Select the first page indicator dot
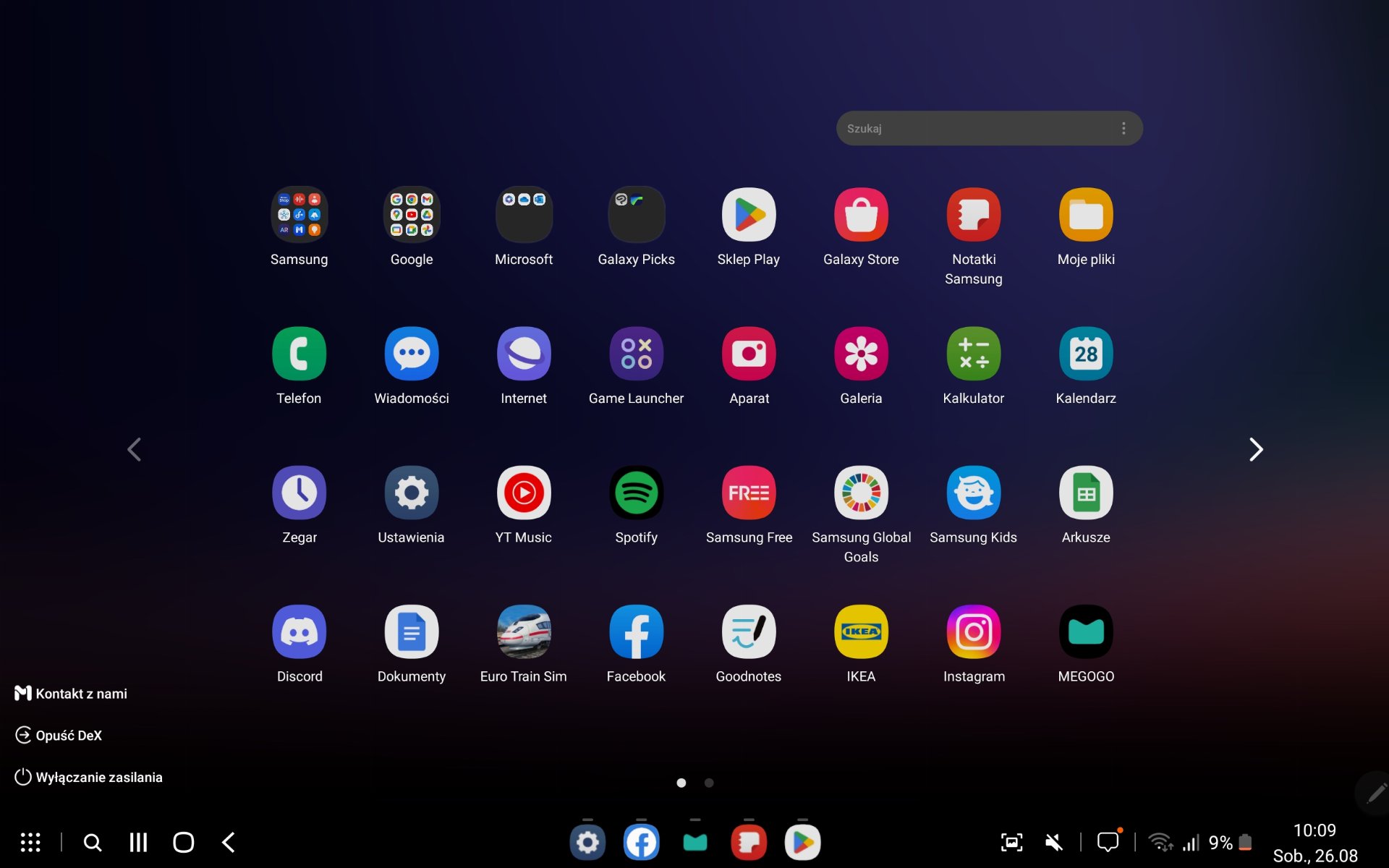This screenshot has width=1389, height=868. (681, 783)
